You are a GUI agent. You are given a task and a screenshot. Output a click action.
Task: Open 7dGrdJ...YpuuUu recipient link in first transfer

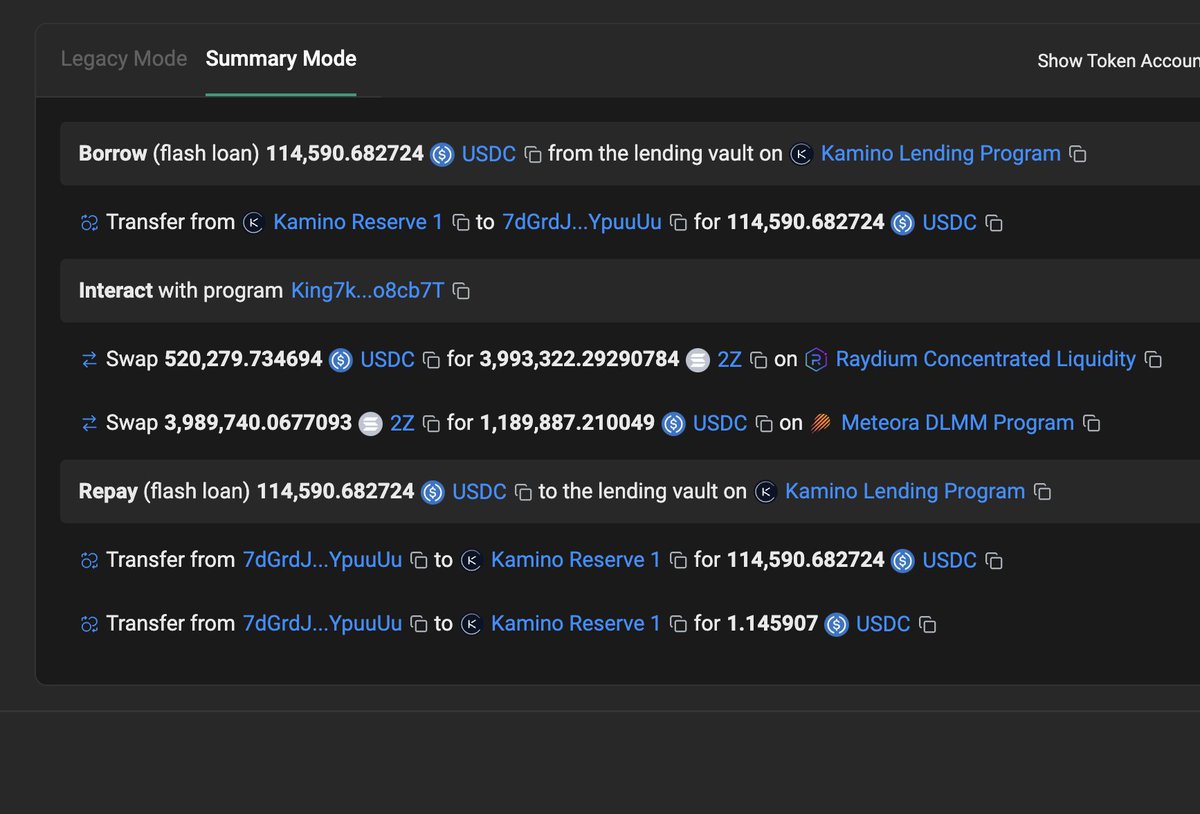point(582,222)
